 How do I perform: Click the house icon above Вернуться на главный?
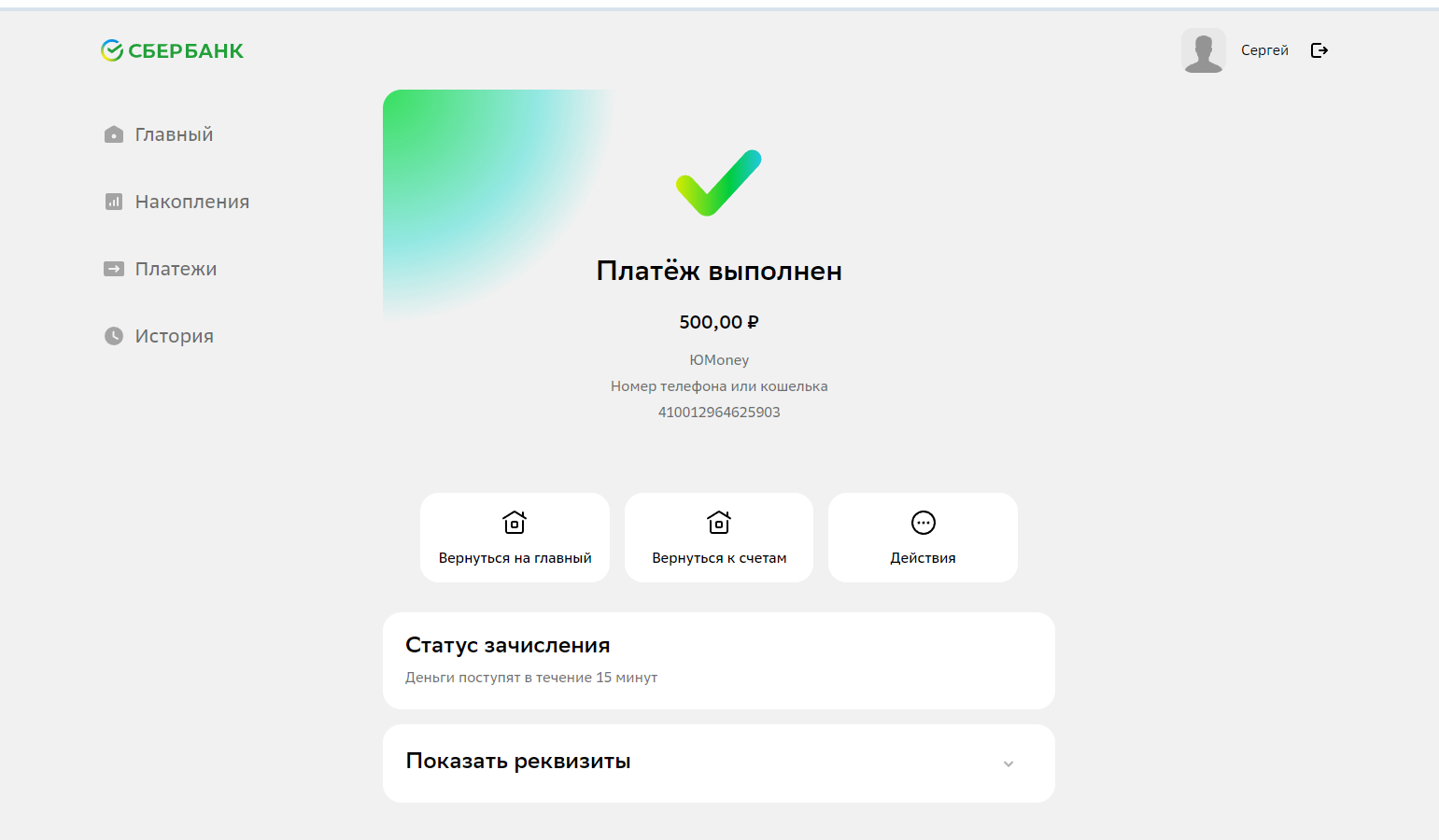pyautogui.click(x=515, y=522)
